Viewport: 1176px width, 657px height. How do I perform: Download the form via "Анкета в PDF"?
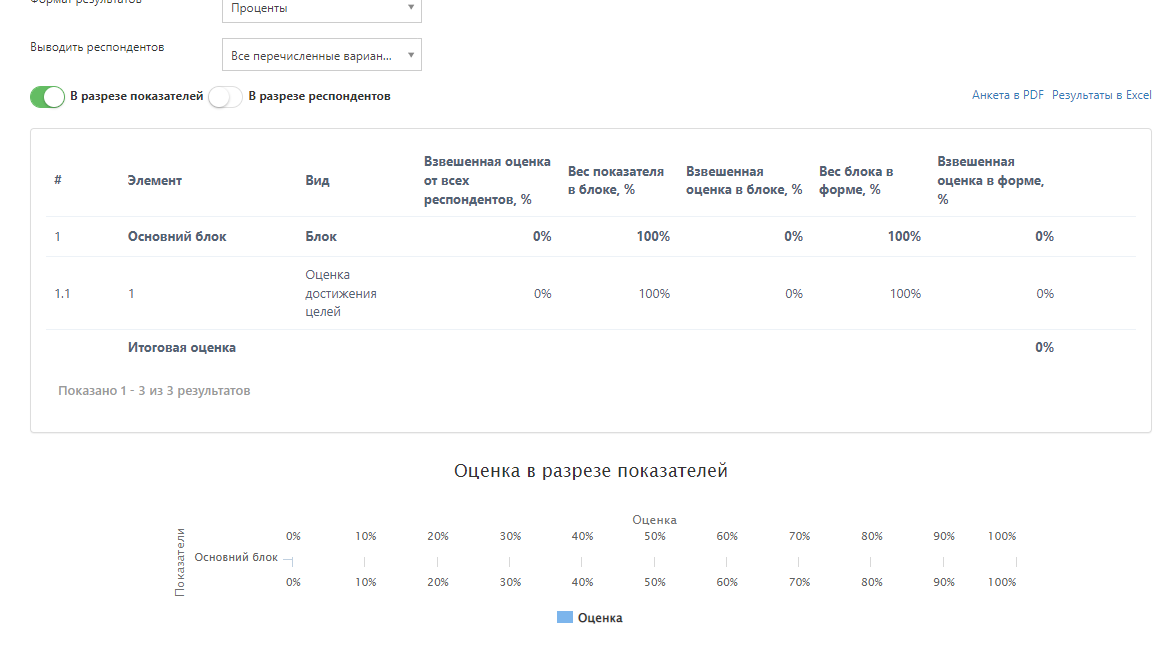coord(1007,95)
